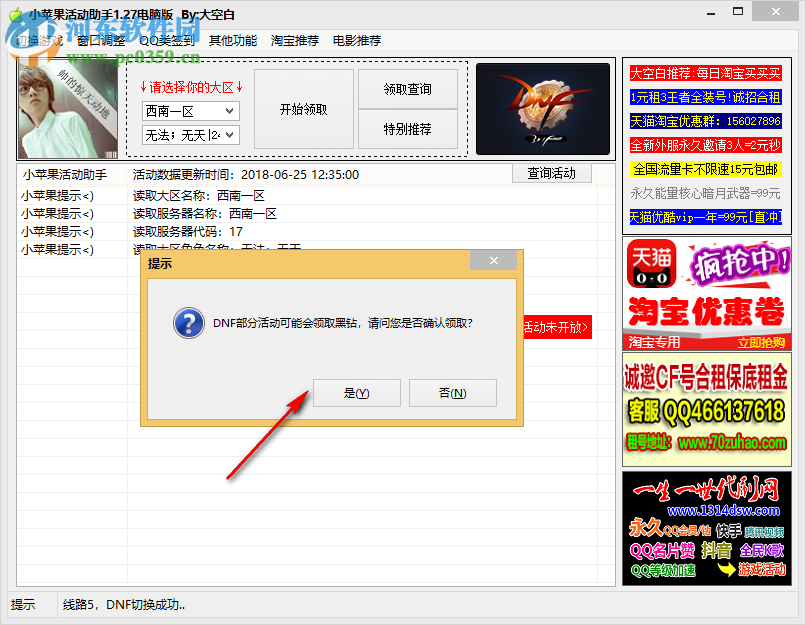806x625 pixels.
Task: Click the green apple app icon
Action: coord(15,14)
